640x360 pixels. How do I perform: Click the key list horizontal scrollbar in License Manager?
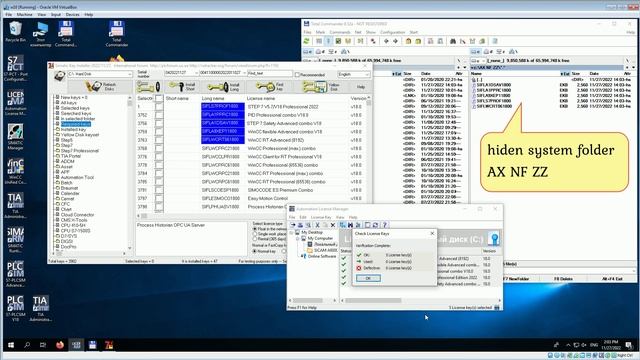[420, 300]
